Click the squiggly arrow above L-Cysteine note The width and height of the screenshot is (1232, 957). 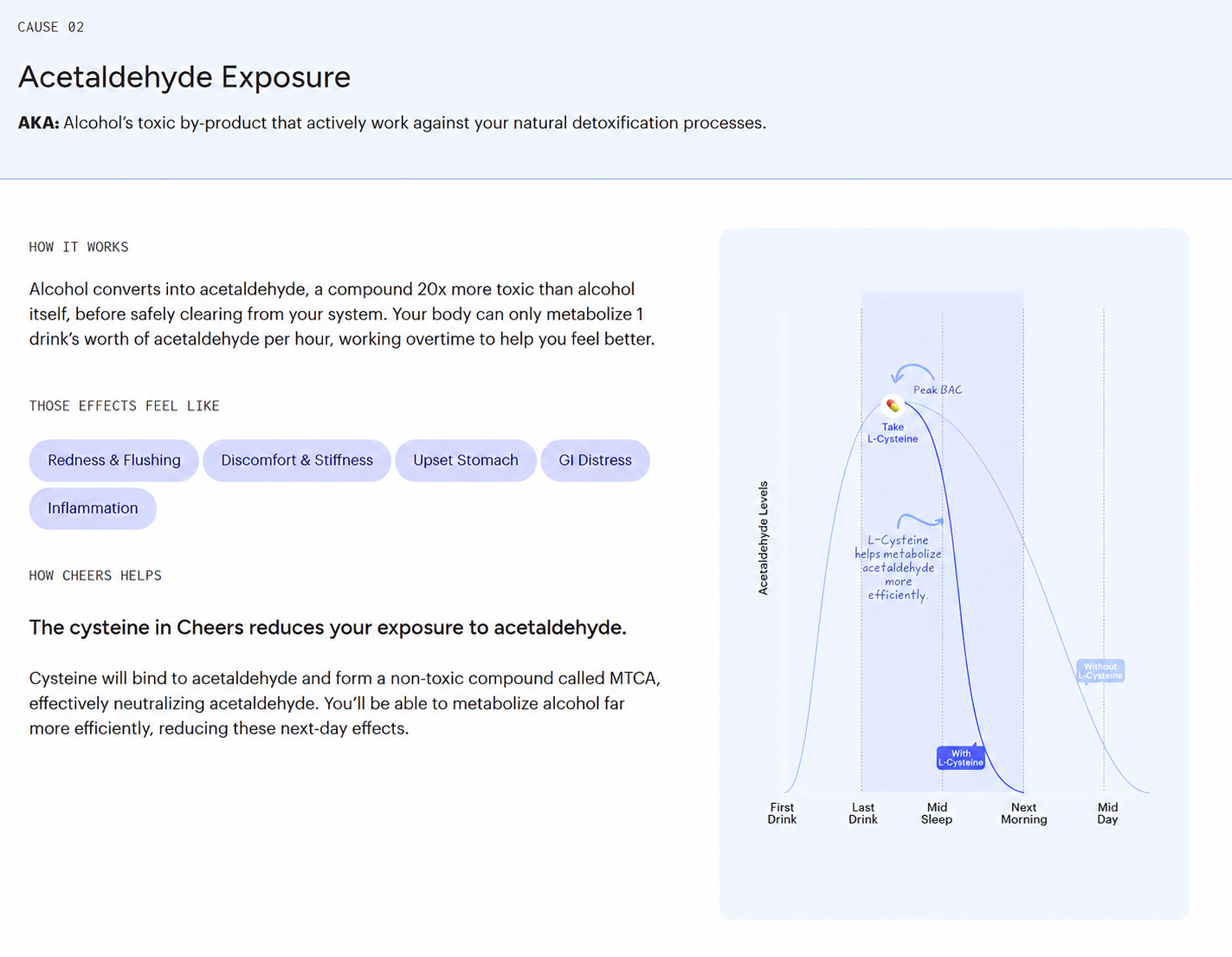(x=920, y=521)
